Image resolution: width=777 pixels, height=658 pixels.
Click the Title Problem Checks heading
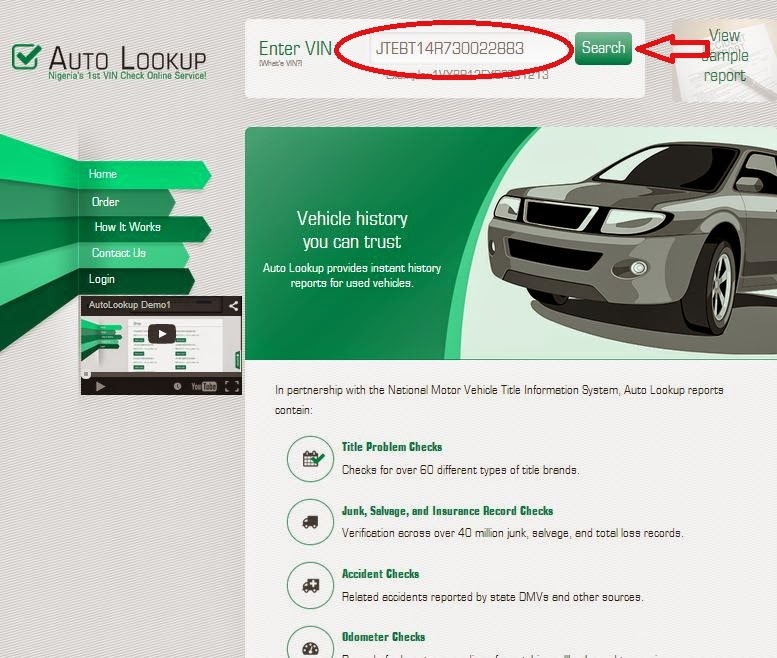click(x=391, y=447)
